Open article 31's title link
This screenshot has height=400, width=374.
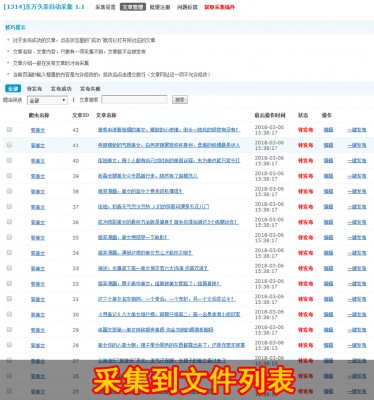point(166,299)
